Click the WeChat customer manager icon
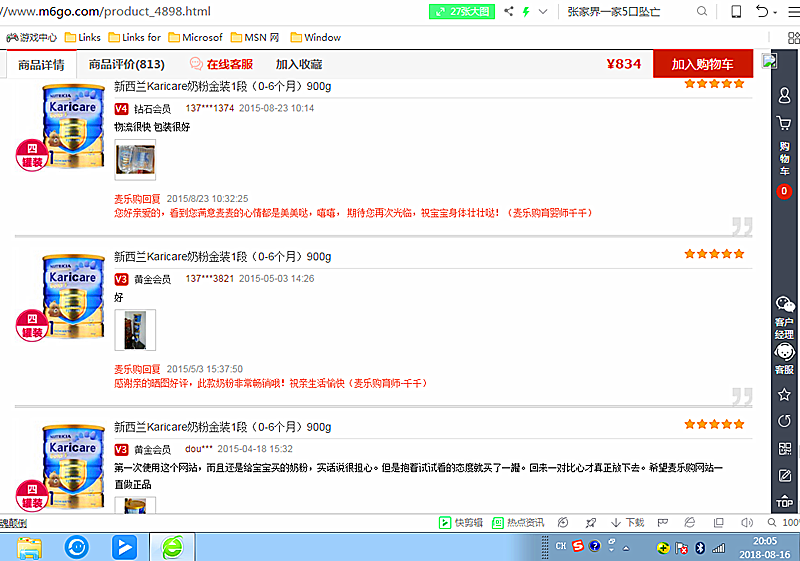Image resolution: width=800 pixels, height=561 pixels. 785,304
